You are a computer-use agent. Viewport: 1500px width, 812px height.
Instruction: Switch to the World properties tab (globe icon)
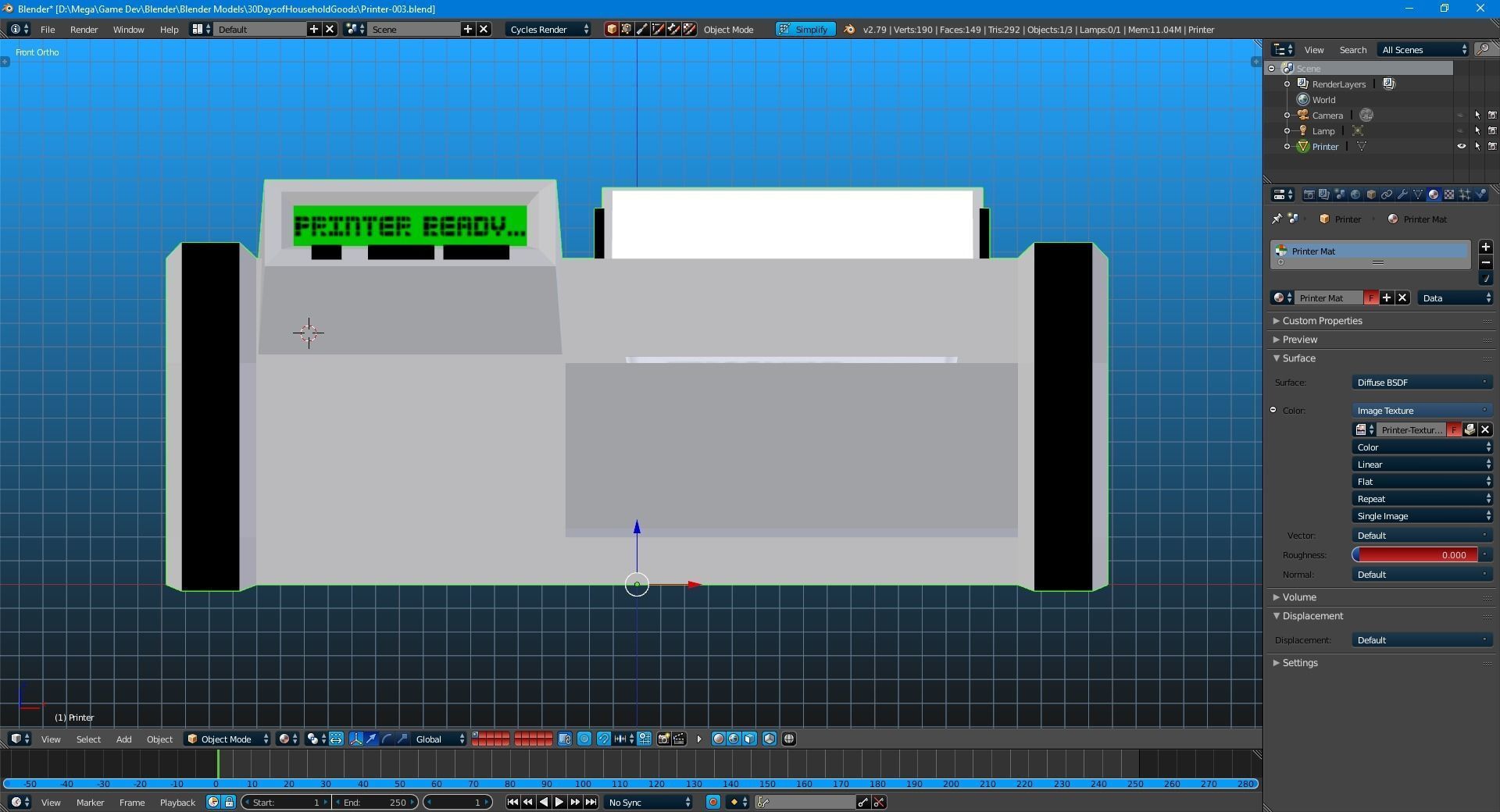click(1356, 194)
